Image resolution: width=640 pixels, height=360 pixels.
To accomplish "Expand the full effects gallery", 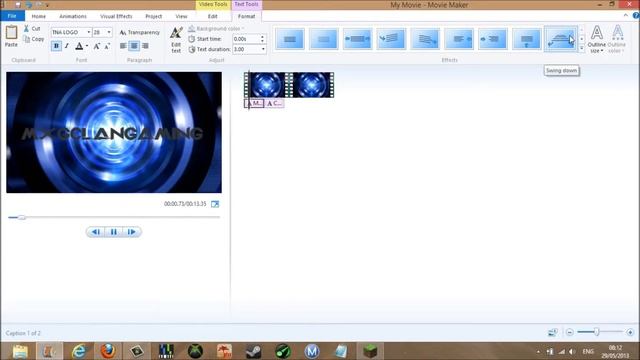I will tap(582, 48).
